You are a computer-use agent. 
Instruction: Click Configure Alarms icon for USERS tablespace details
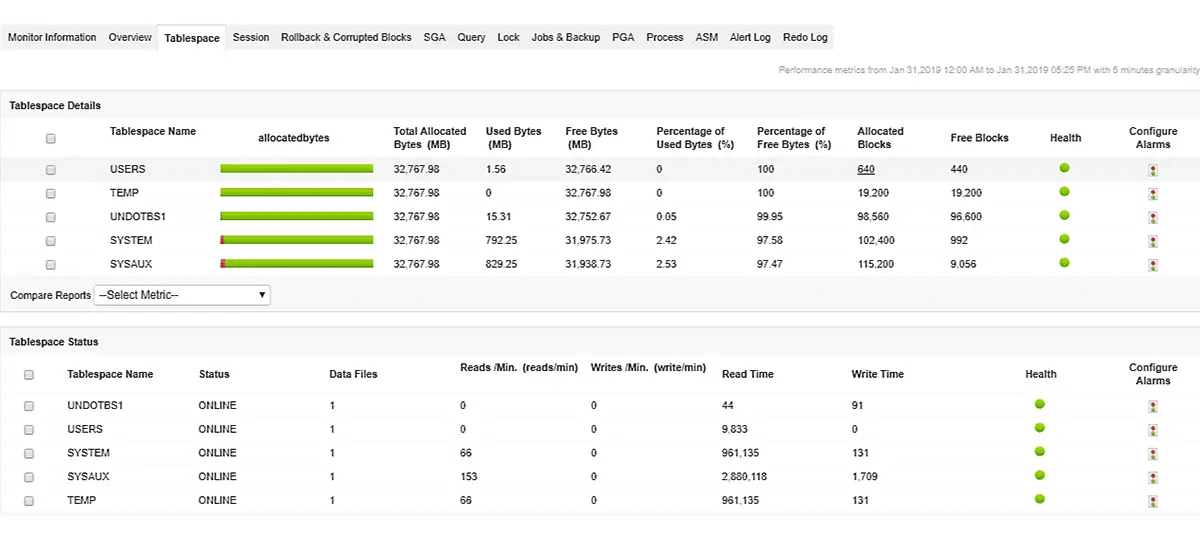pyautogui.click(x=1153, y=170)
